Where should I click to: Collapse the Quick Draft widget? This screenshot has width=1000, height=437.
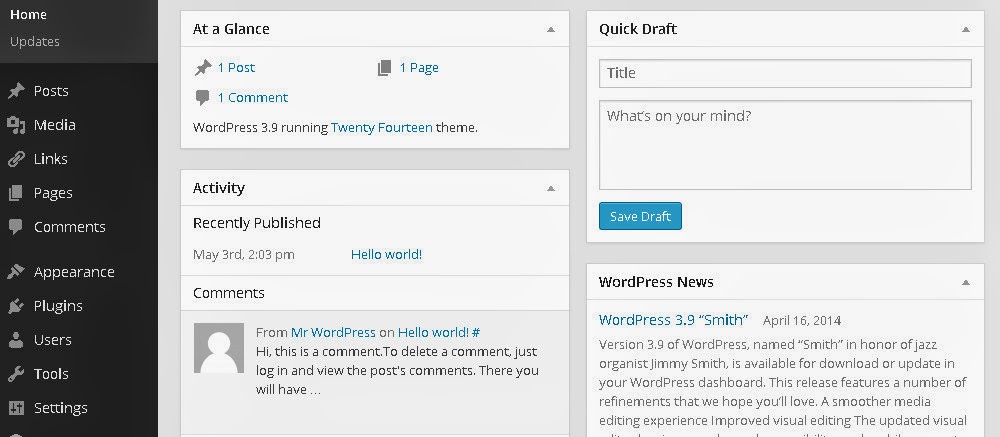[966, 29]
